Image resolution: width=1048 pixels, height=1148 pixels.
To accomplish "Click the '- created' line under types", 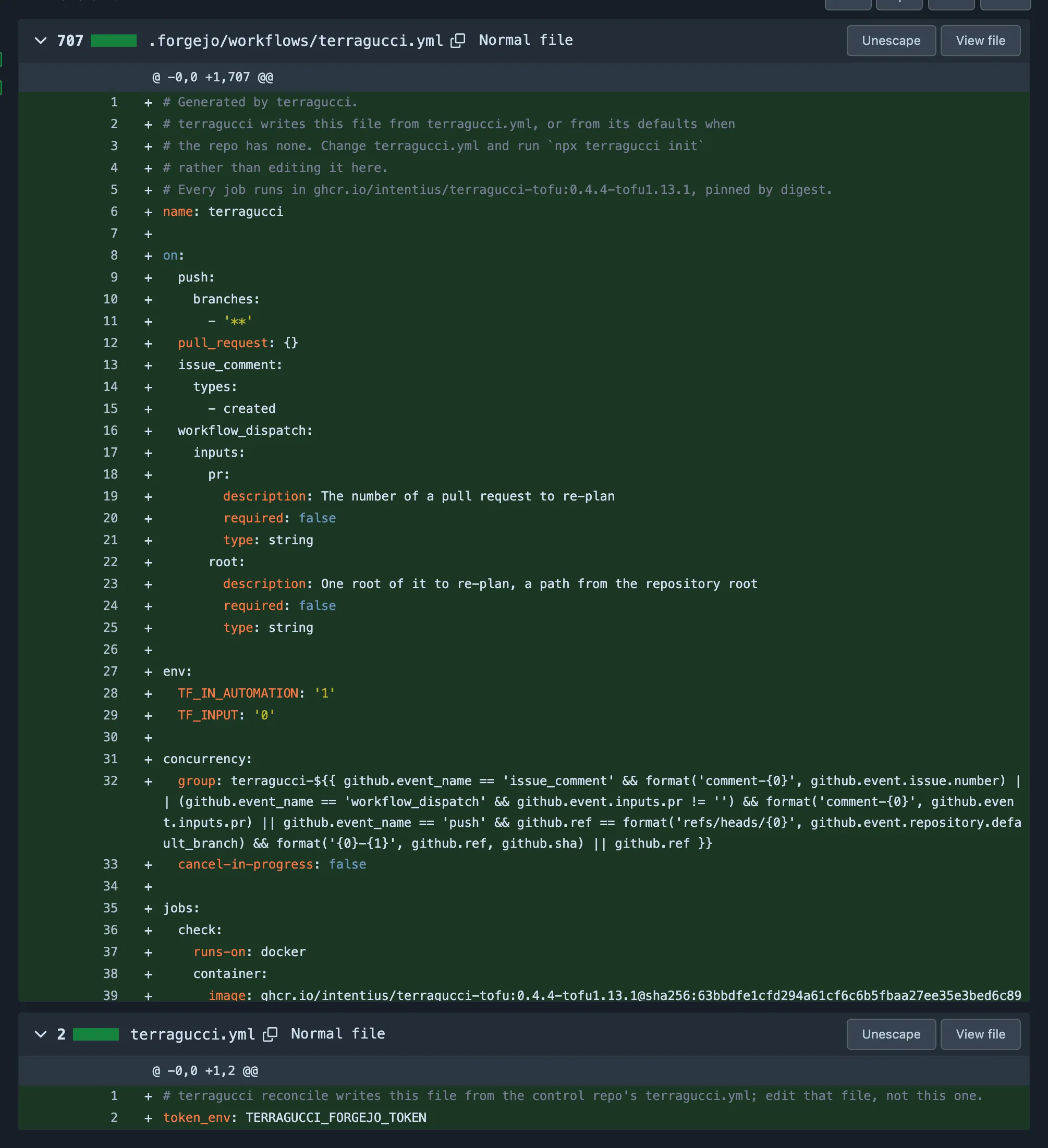I will coord(241,409).
